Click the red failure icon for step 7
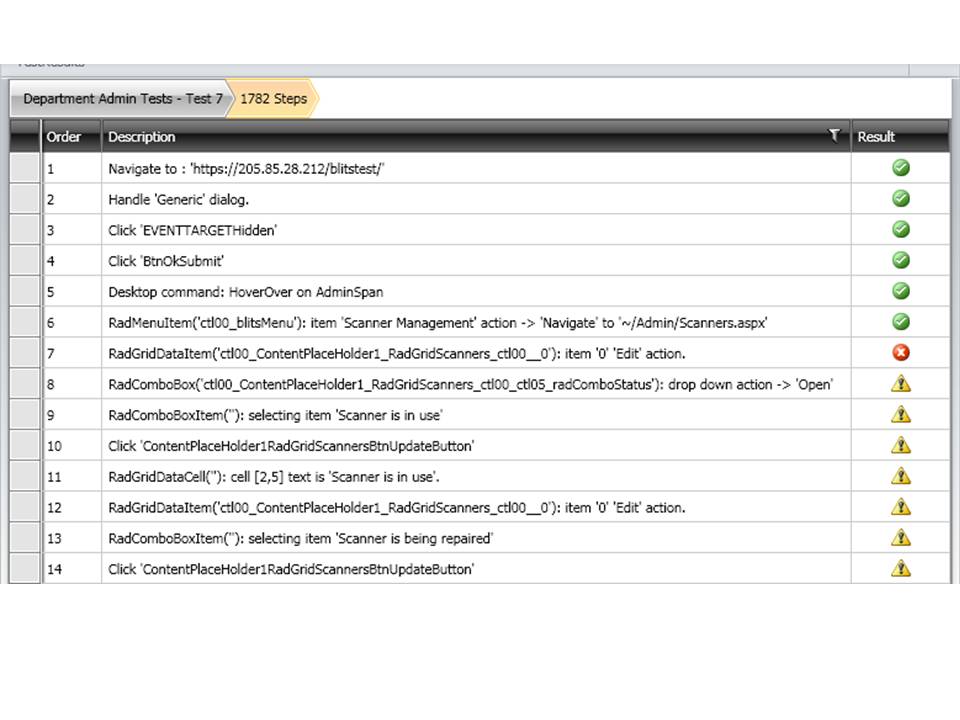Image resolution: width=960 pixels, height=720 pixels. tap(901, 353)
